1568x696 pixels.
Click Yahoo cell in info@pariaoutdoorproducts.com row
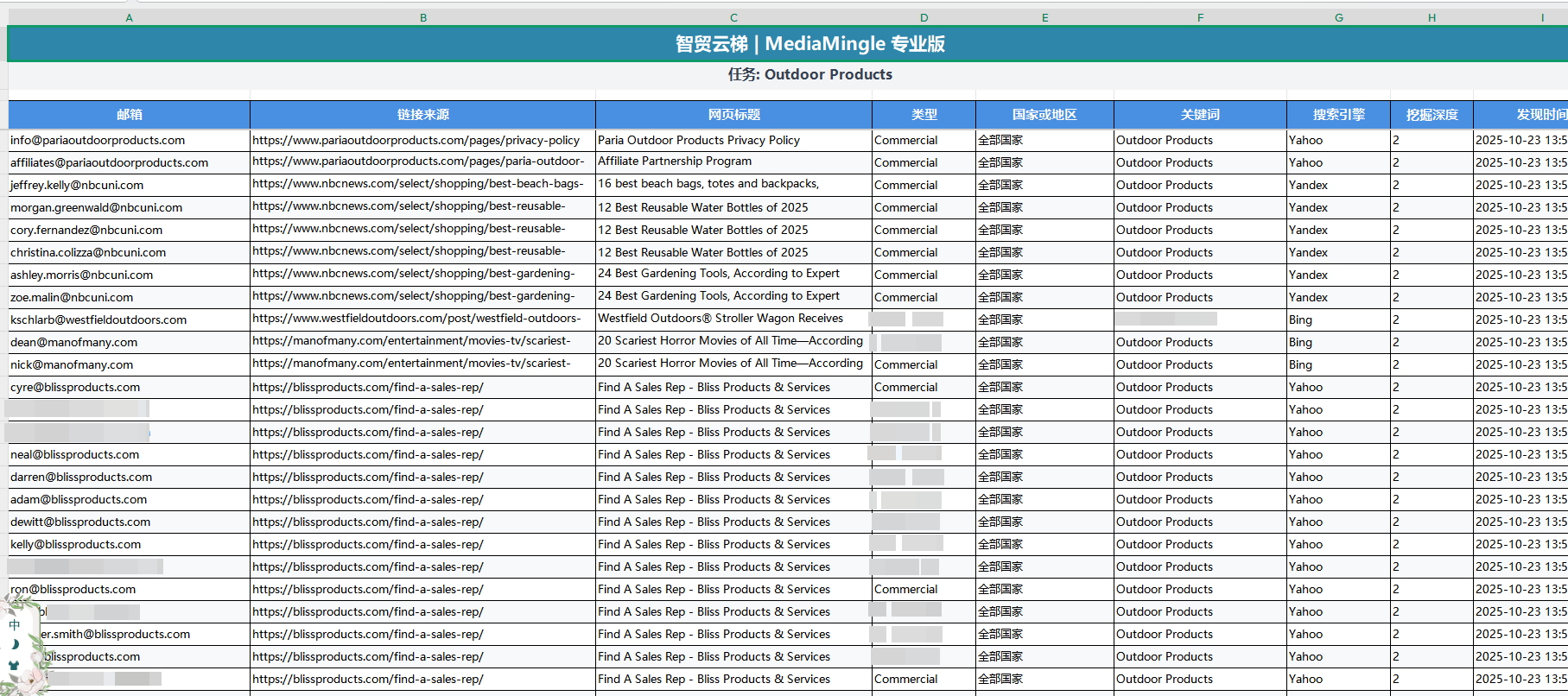(1339, 140)
